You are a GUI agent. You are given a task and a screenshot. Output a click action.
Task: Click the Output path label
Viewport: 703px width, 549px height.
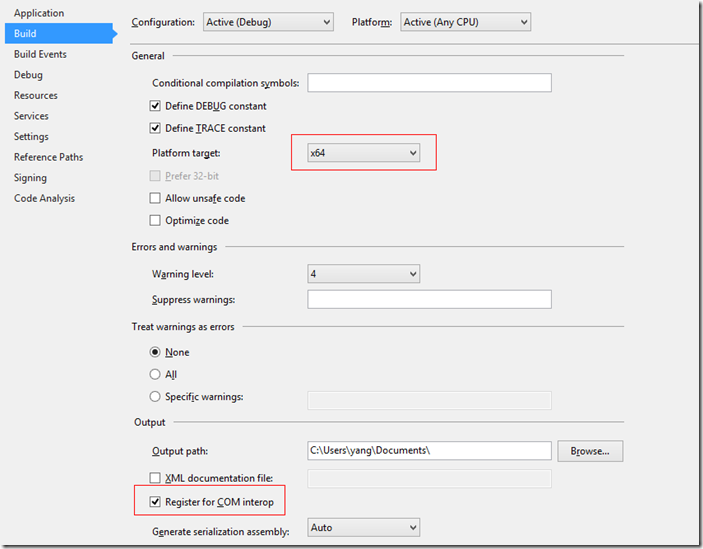[x=180, y=451]
